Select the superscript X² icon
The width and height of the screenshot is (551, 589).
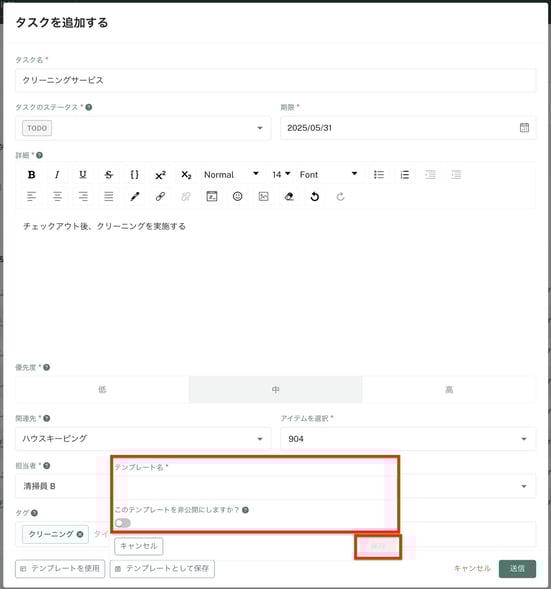point(160,175)
